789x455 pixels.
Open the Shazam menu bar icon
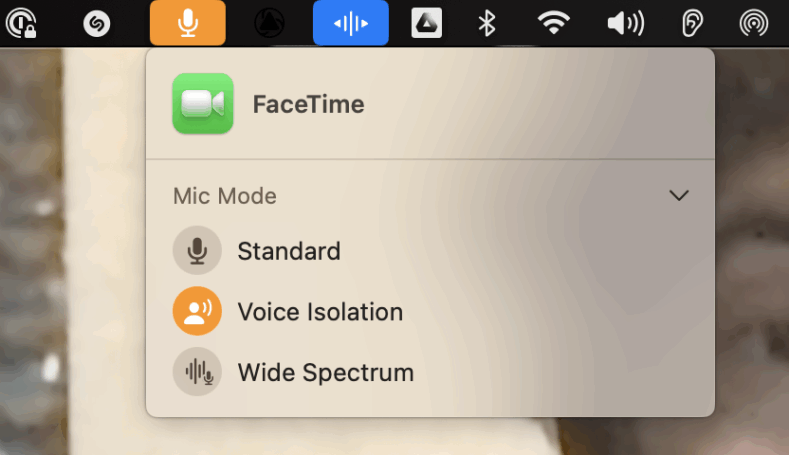[97, 23]
